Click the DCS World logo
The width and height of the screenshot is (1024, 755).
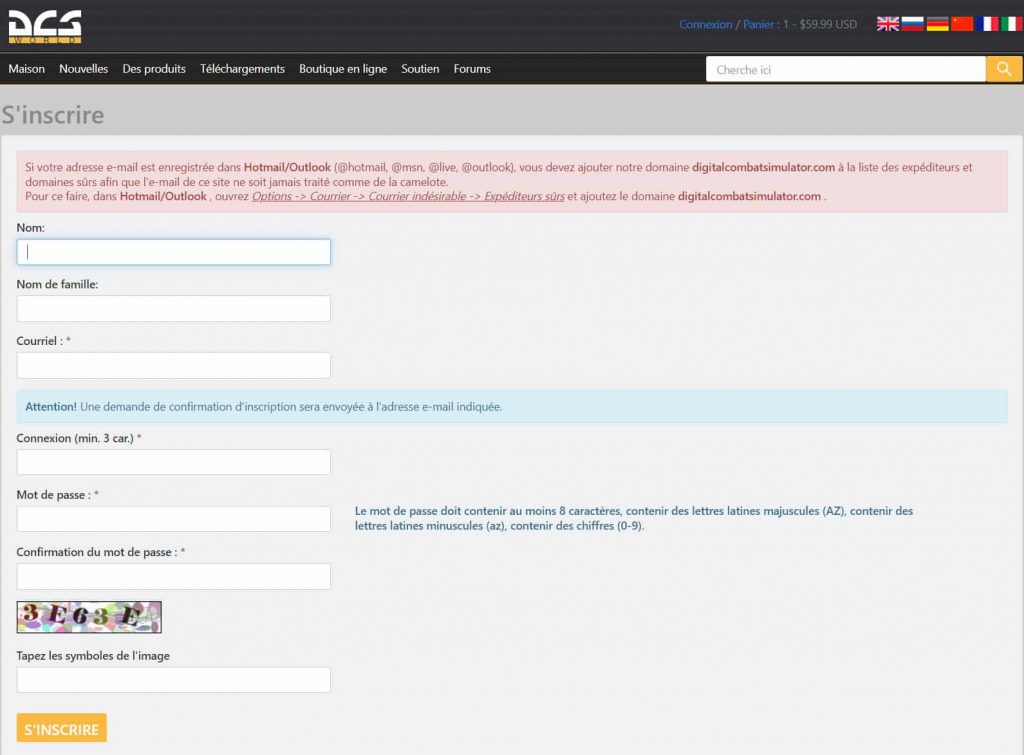pos(44,27)
